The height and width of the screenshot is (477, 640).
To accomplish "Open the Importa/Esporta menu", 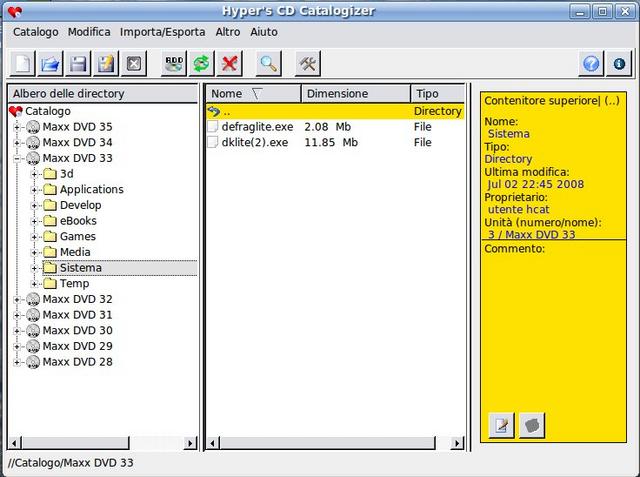I will [162, 32].
